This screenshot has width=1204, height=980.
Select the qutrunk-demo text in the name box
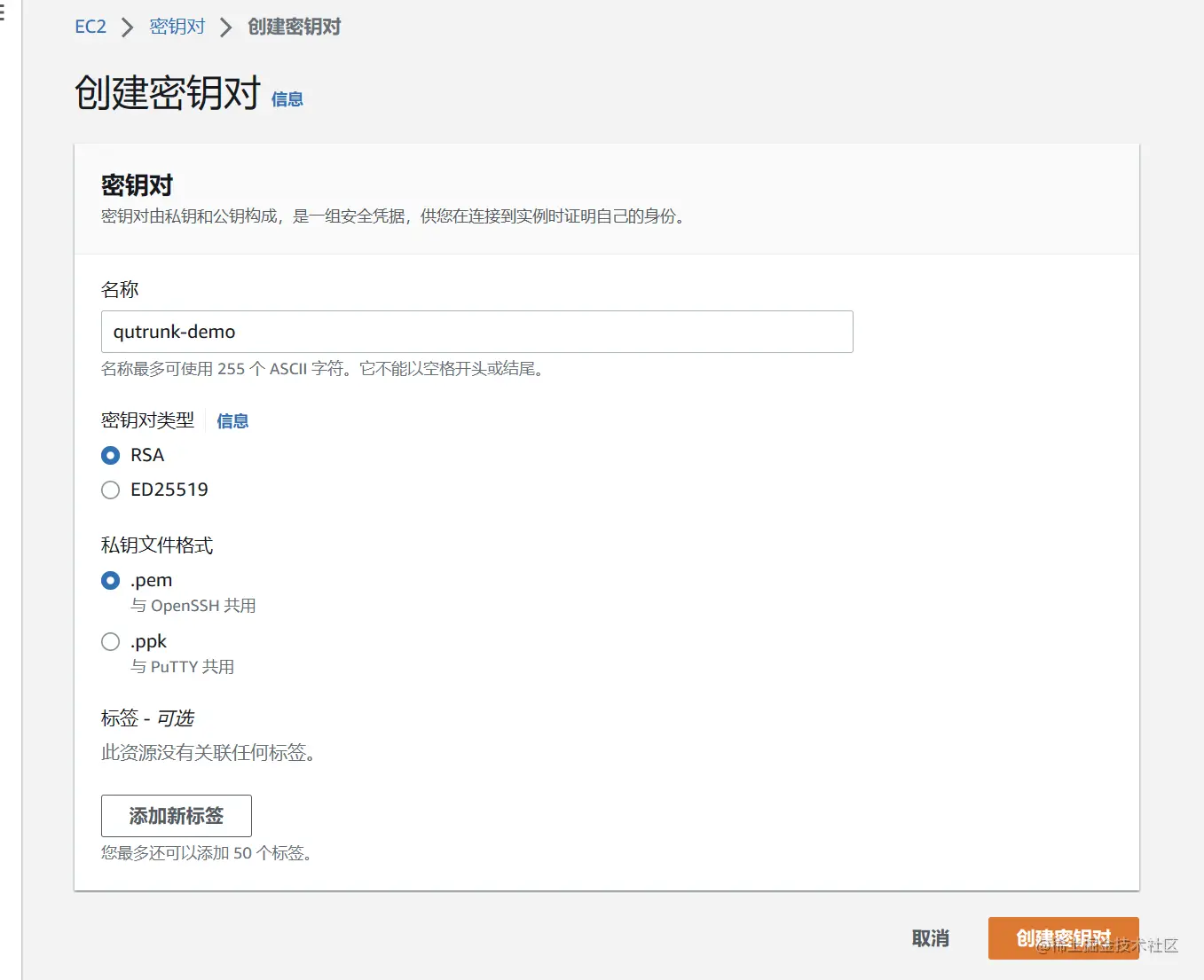pos(174,332)
